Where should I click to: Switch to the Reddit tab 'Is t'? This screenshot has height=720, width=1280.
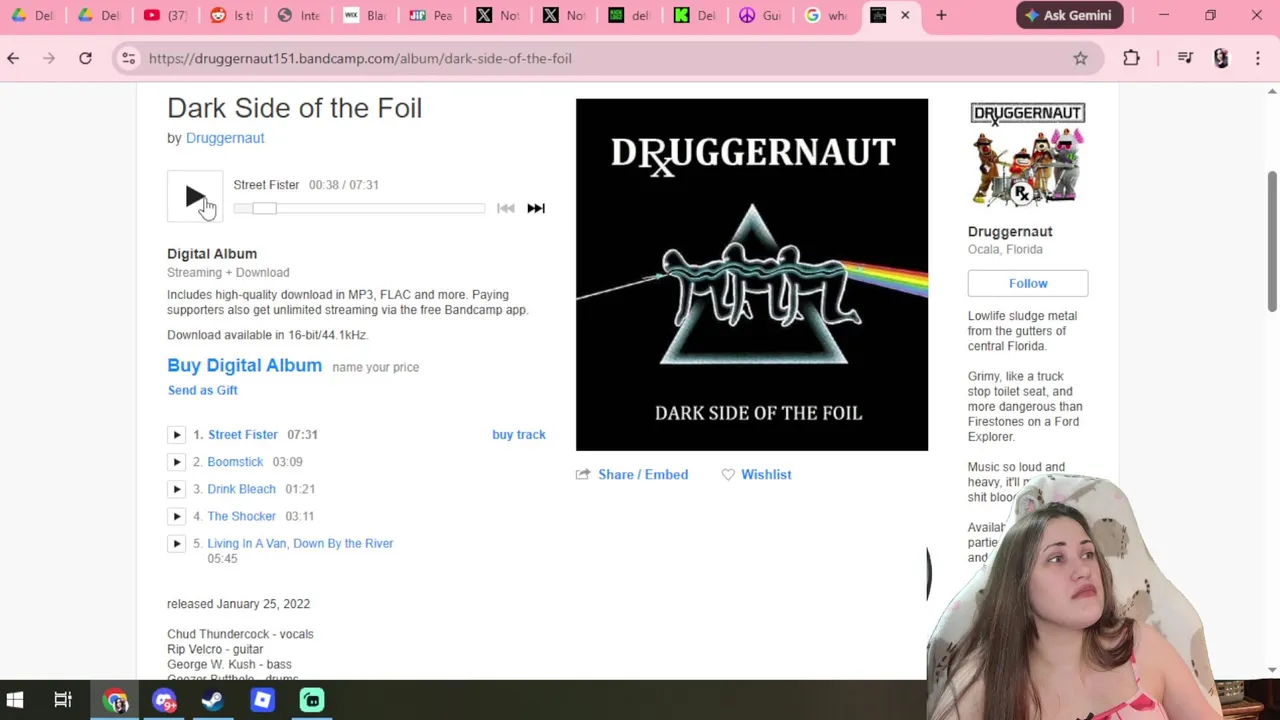(232, 15)
